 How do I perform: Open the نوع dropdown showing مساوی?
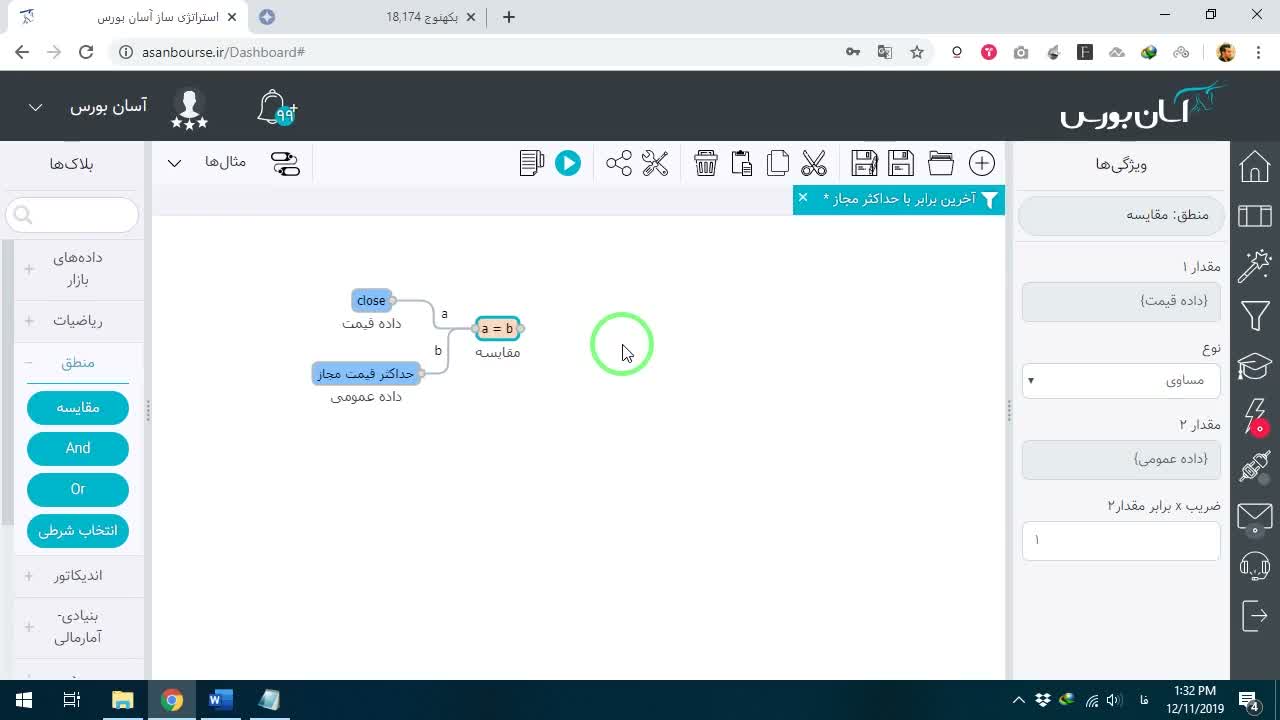coord(1121,381)
